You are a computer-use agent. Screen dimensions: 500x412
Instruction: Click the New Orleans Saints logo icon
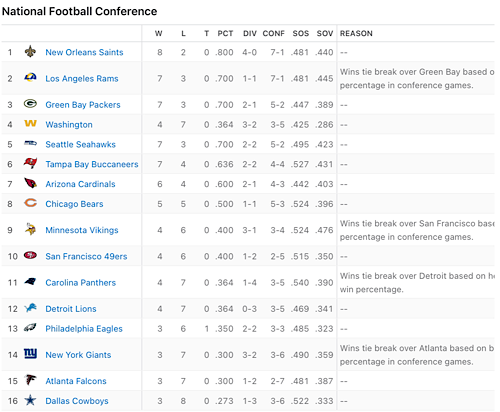(30, 51)
